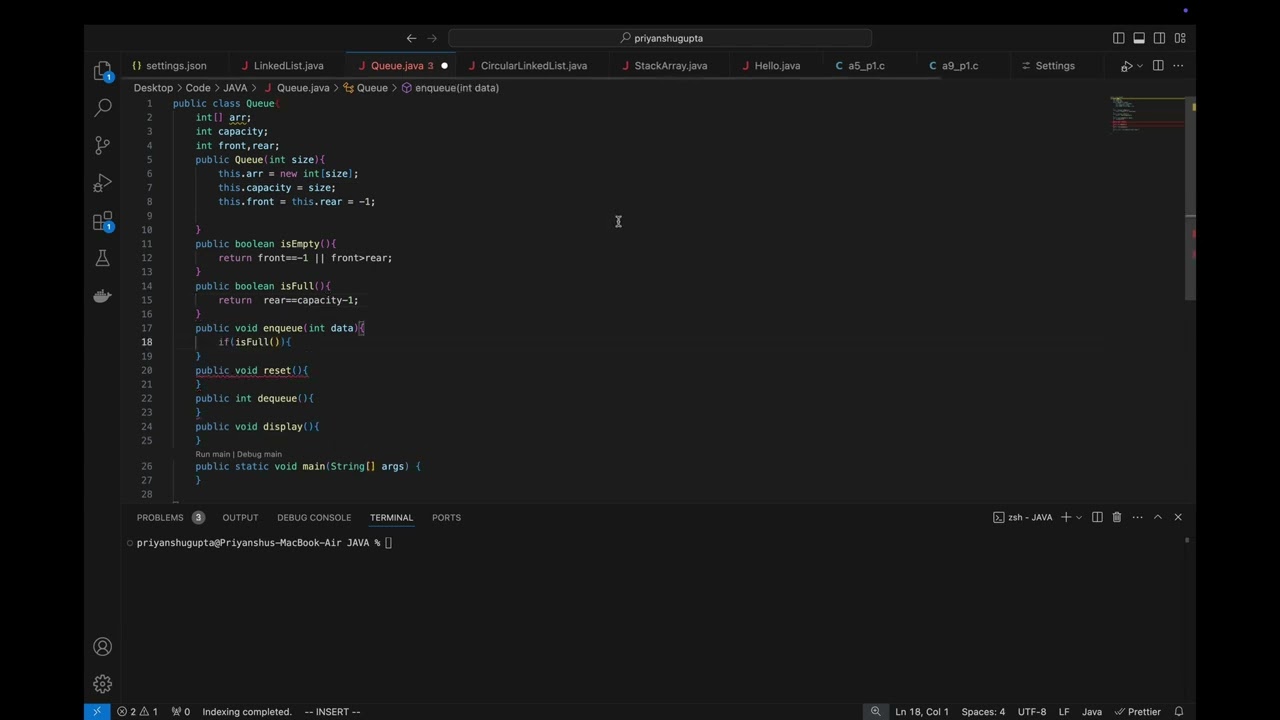Open the Testing flask view
The width and height of the screenshot is (1280, 720).
(102, 259)
